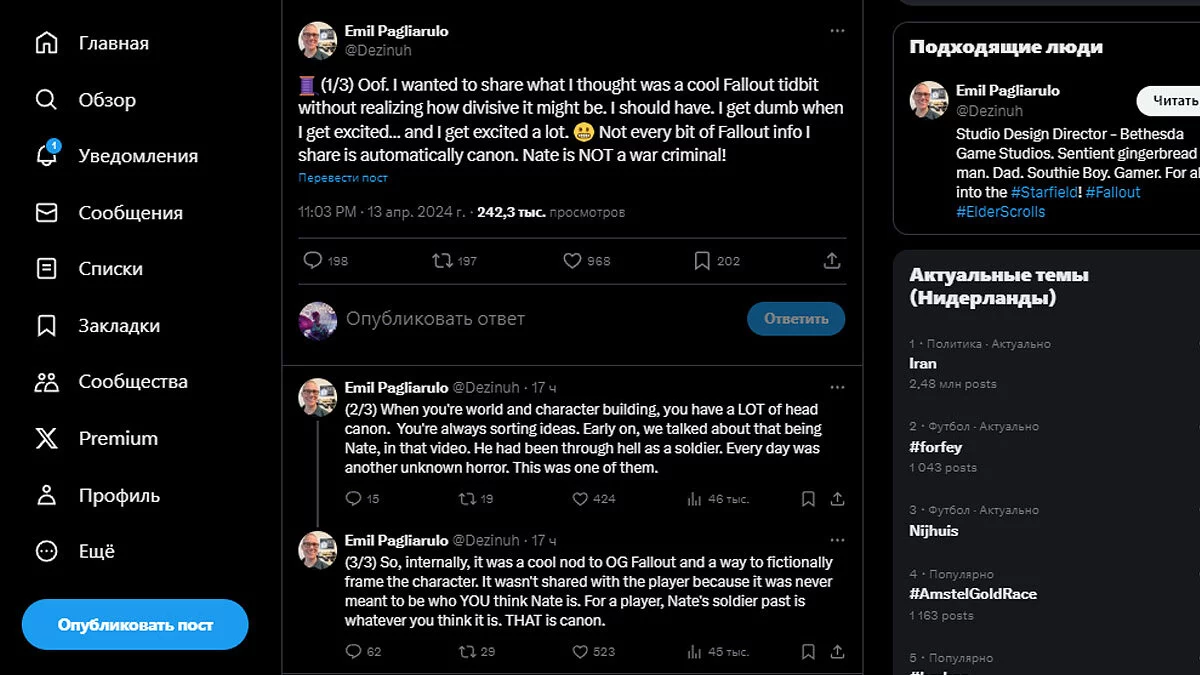Bookmark the main post with 202 bookmarks

click(702, 260)
